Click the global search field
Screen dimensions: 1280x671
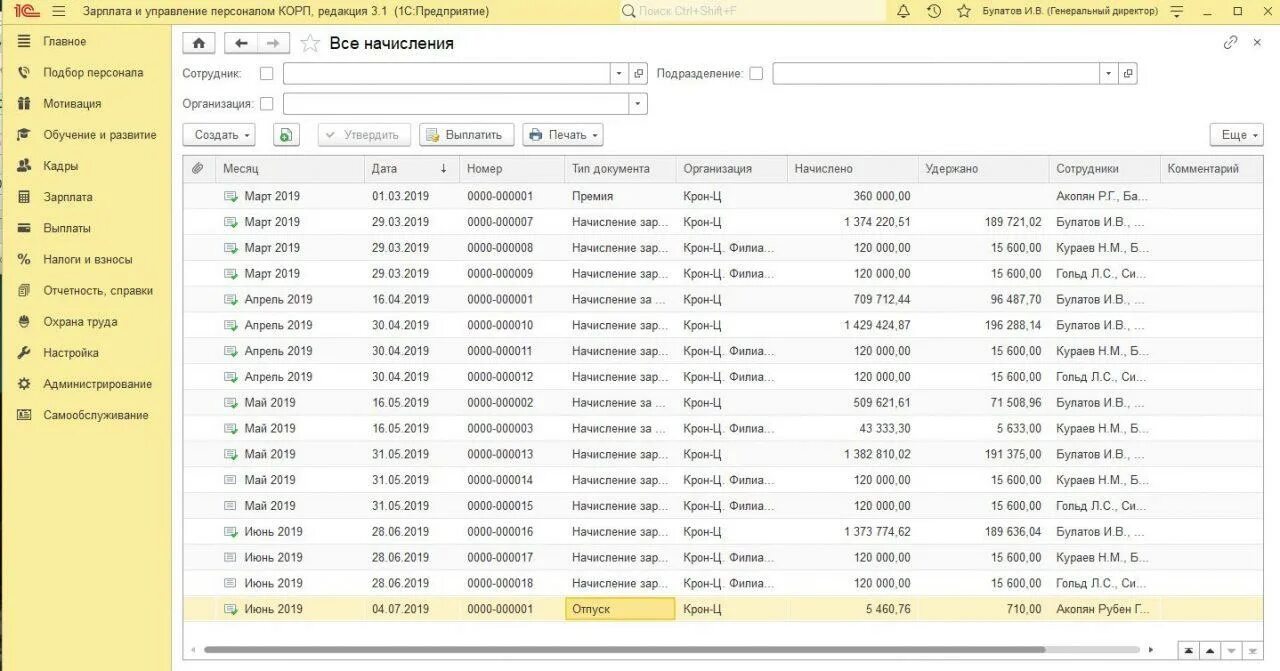point(752,11)
